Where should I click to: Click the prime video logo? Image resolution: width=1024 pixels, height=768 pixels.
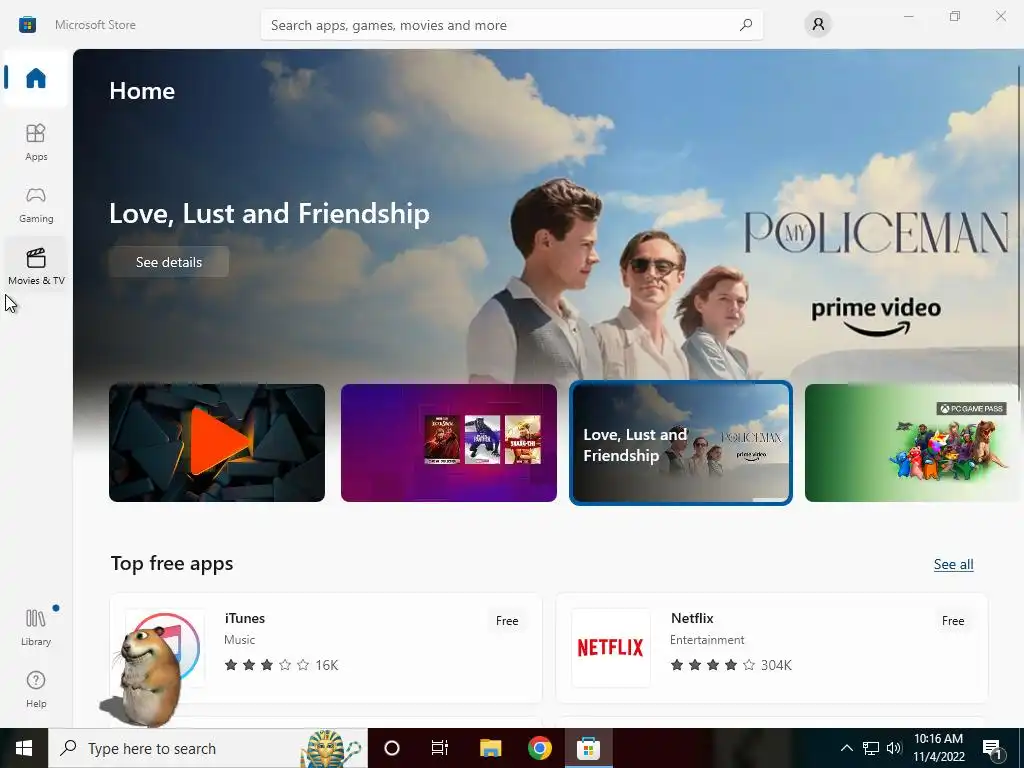pos(876,317)
